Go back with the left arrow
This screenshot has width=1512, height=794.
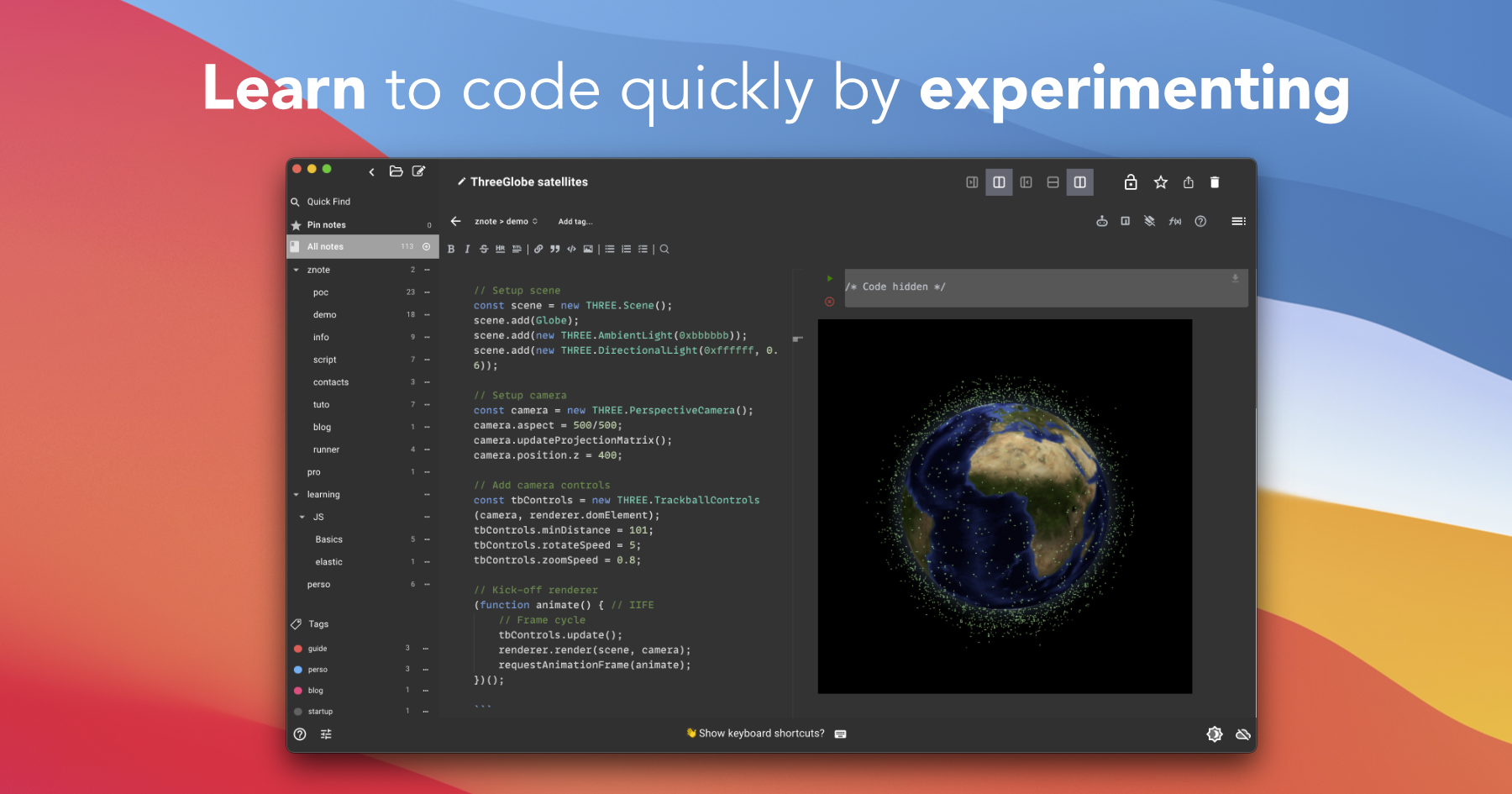(455, 221)
